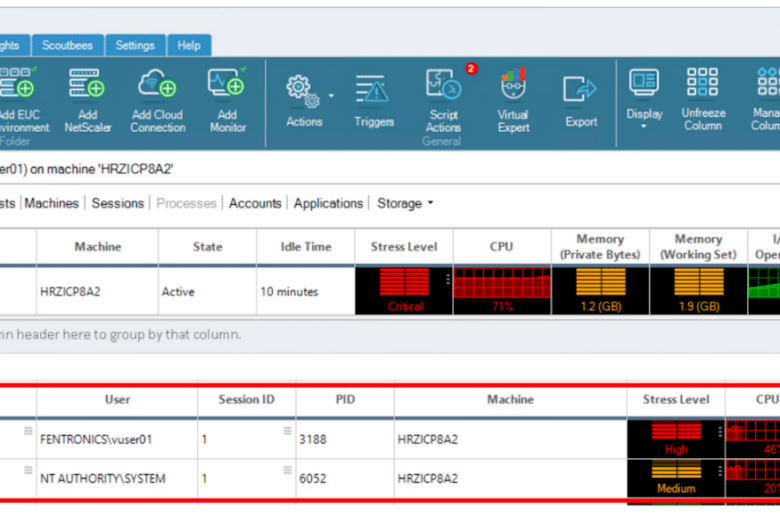
Task: Sort by State column header
Action: (x=207, y=247)
